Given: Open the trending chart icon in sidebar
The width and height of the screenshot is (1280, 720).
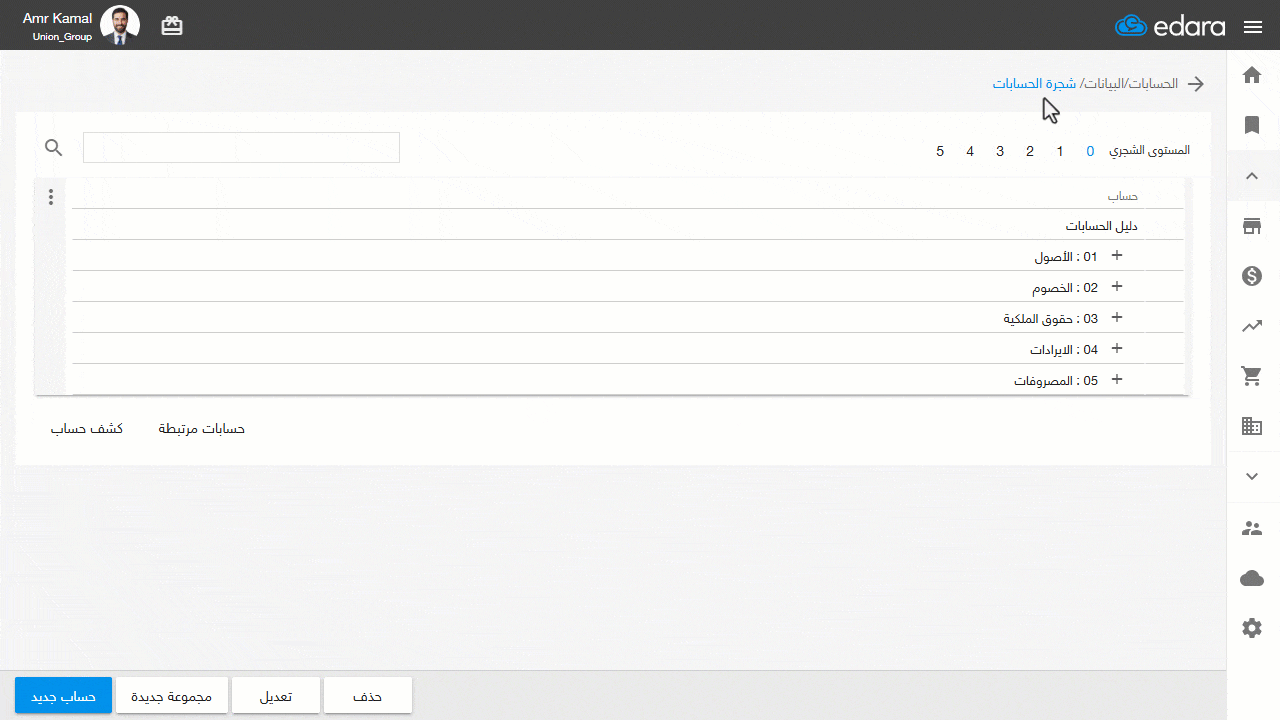Looking at the screenshot, I should point(1252,326).
